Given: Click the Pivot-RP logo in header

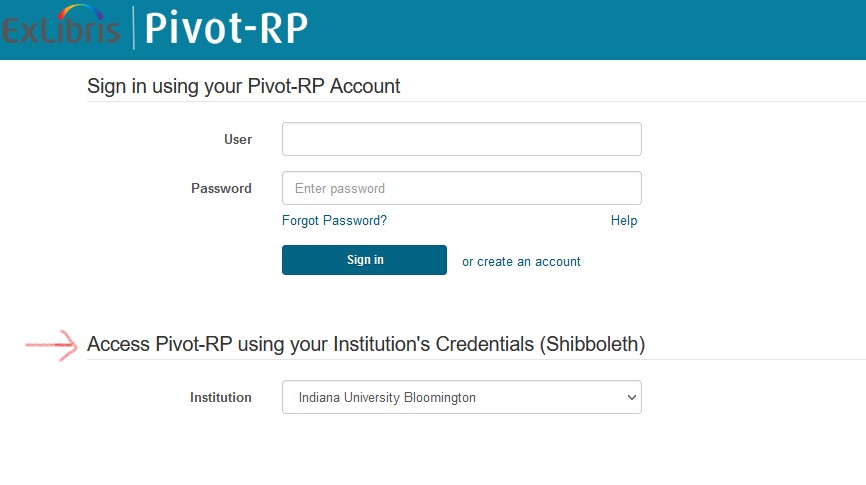Looking at the screenshot, I should [226, 28].
